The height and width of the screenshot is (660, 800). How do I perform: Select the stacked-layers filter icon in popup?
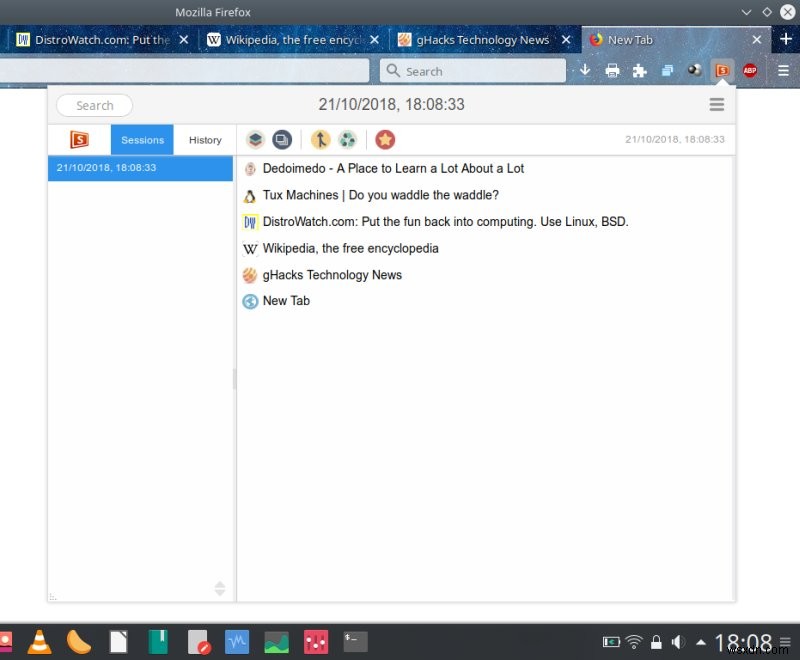[x=254, y=140]
